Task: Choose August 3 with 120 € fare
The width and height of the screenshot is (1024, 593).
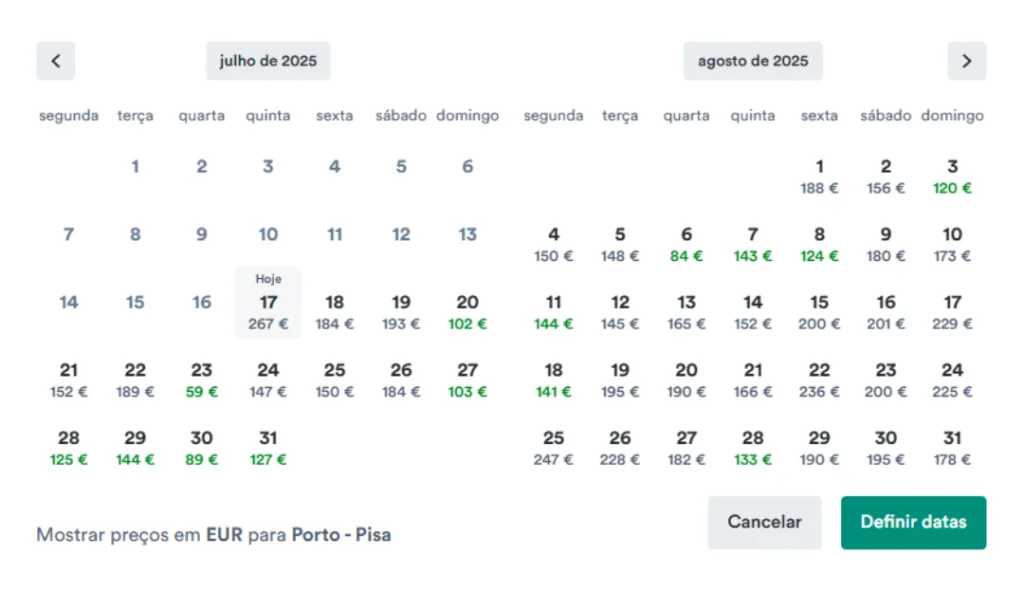Action: 952,176
